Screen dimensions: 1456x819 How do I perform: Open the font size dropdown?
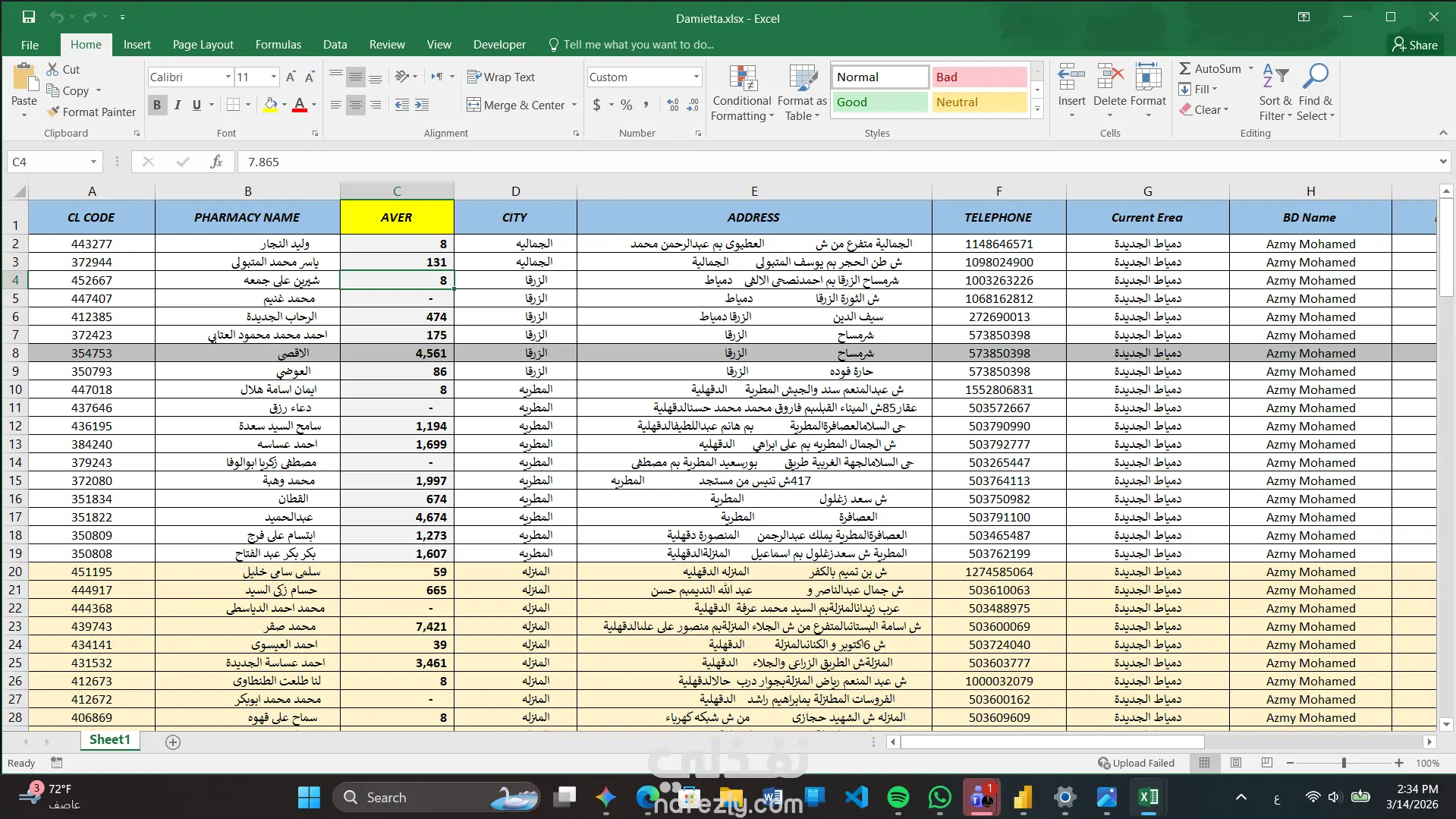pyautogui.click(x=274, y=77)
